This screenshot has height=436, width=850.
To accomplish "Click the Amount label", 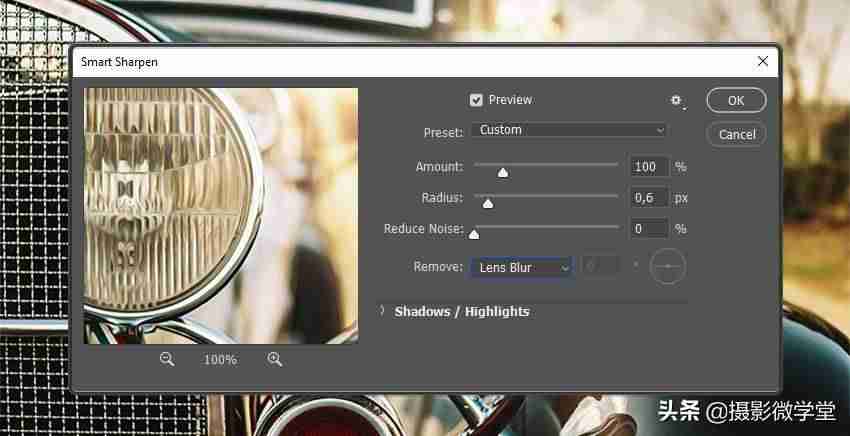I will point(440,166).
